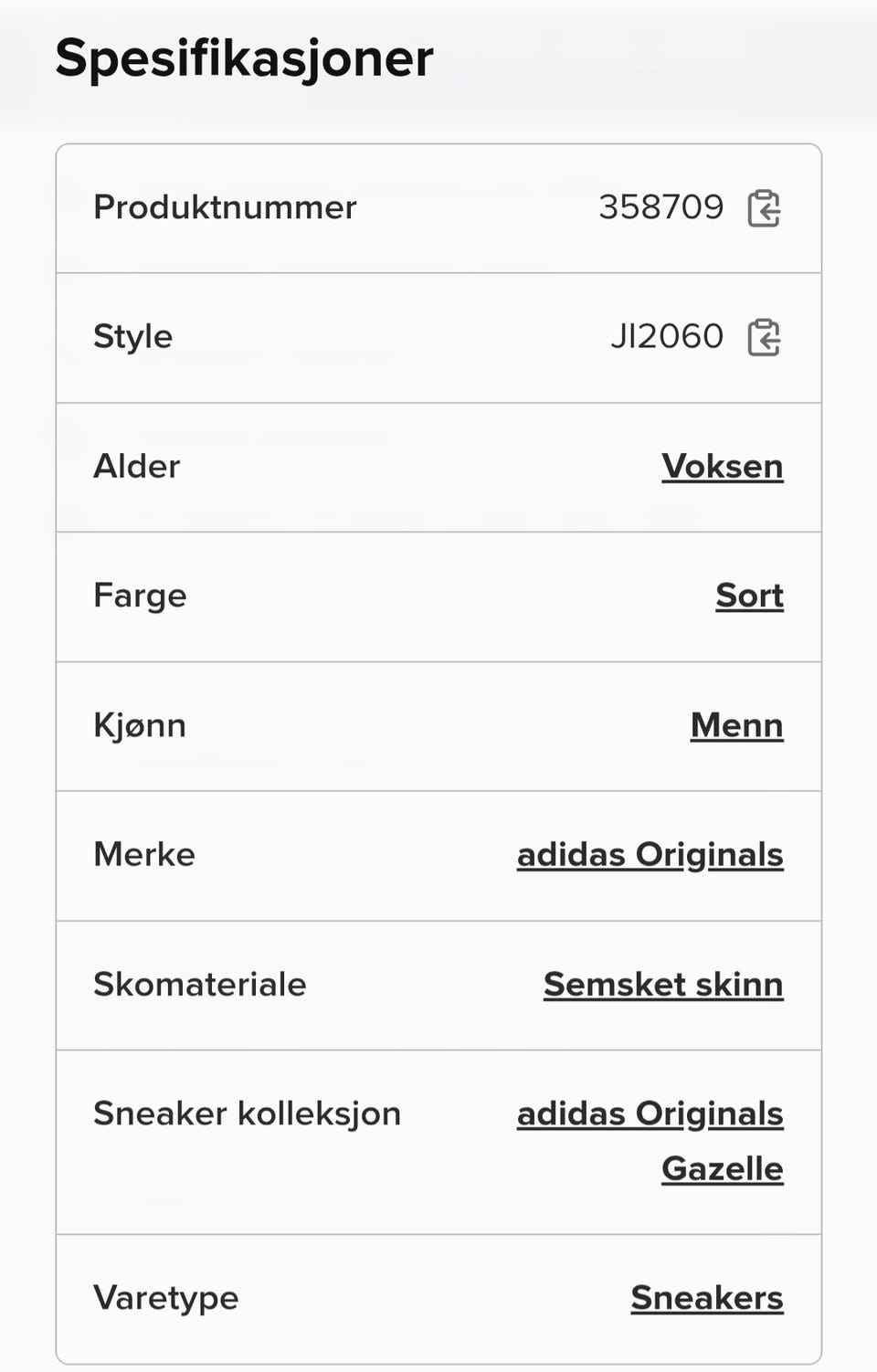This screenshot has height=1372, width=877.
Task: Click the JI2060 style value
Action: (x=666, y=337)
